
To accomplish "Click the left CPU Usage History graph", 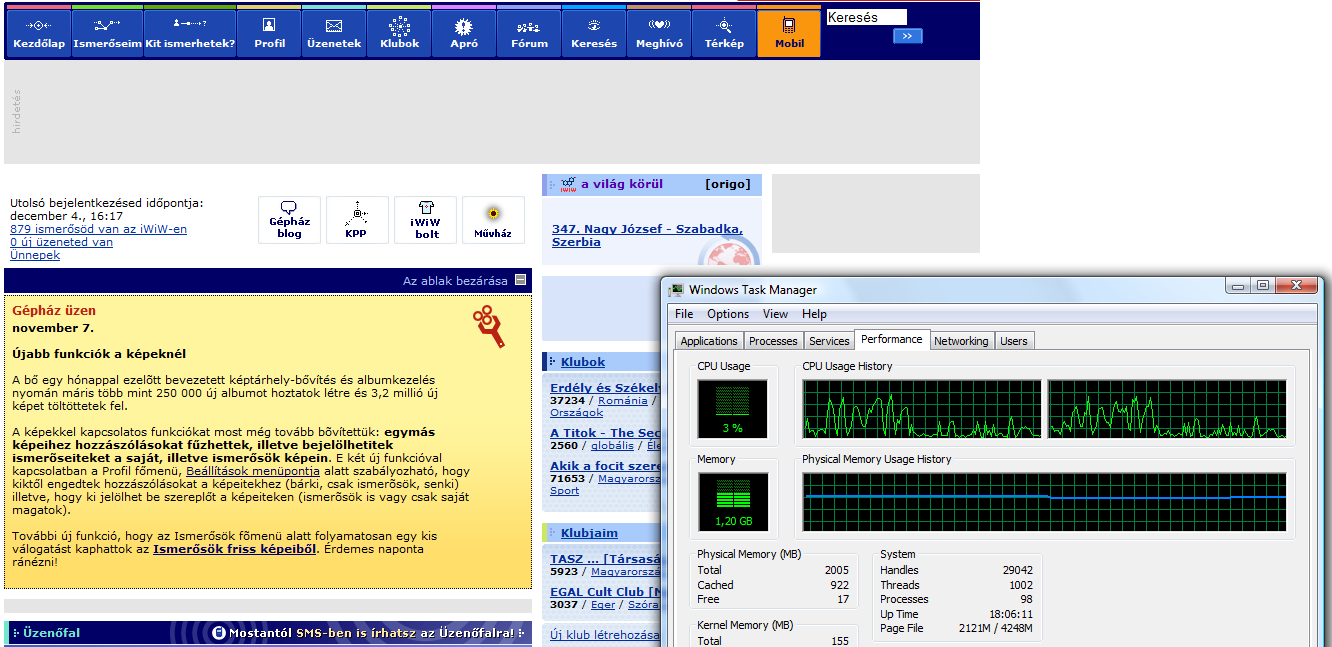I will point(921,408).
